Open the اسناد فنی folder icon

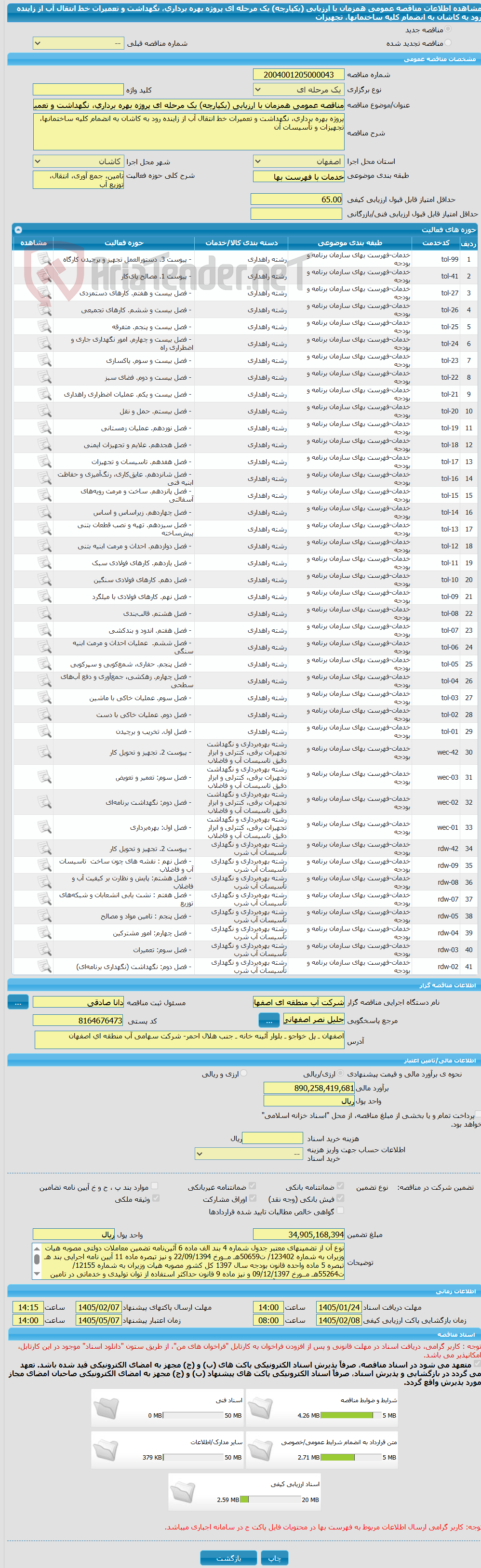pos(107,1408)
